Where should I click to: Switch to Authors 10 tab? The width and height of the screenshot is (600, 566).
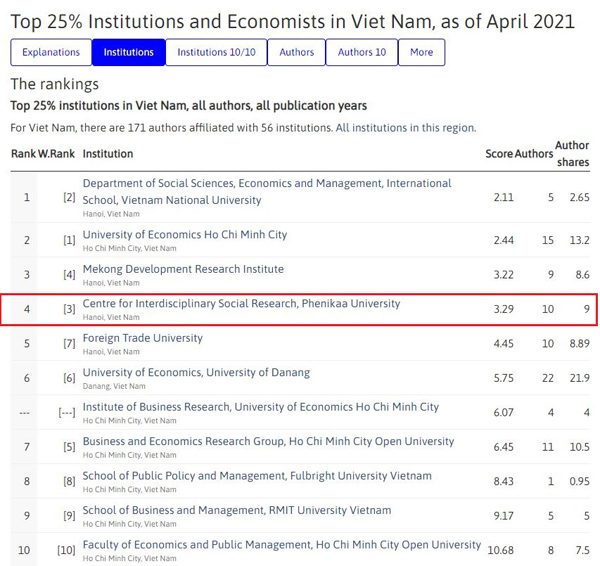click(362, 52)
